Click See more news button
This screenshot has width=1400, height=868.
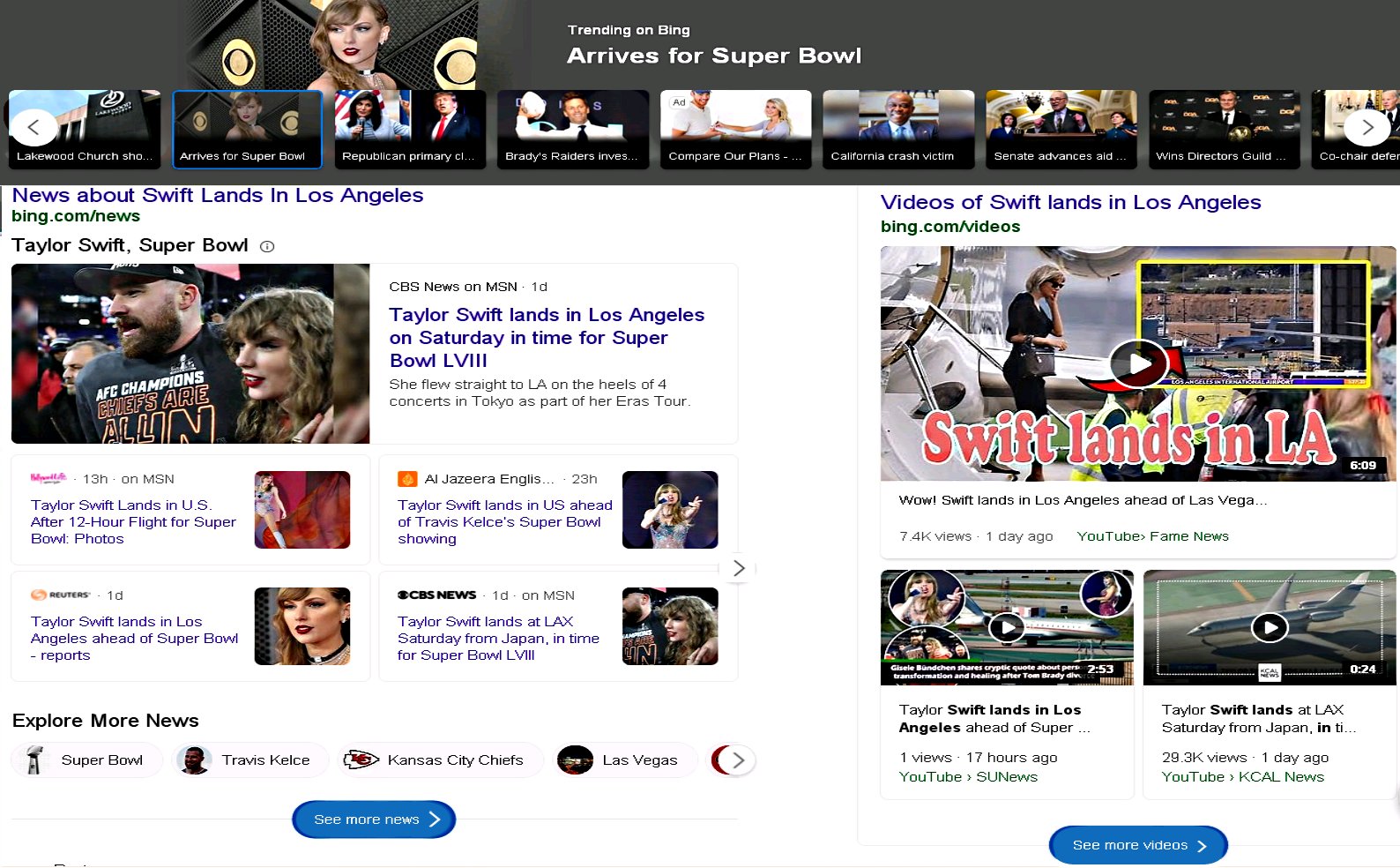click(374, 819)
